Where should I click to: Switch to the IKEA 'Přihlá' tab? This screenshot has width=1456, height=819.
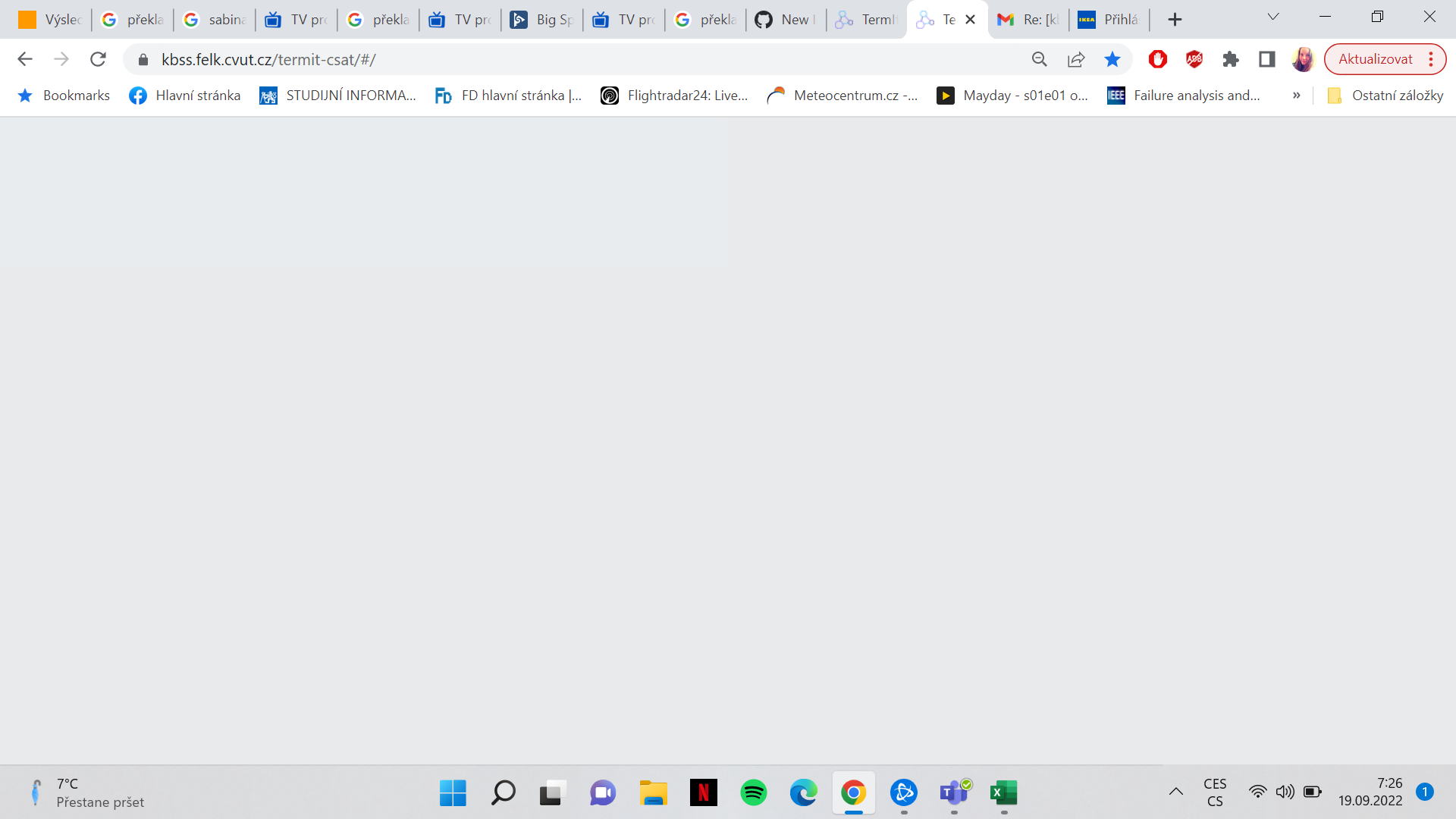(1109, 19)
